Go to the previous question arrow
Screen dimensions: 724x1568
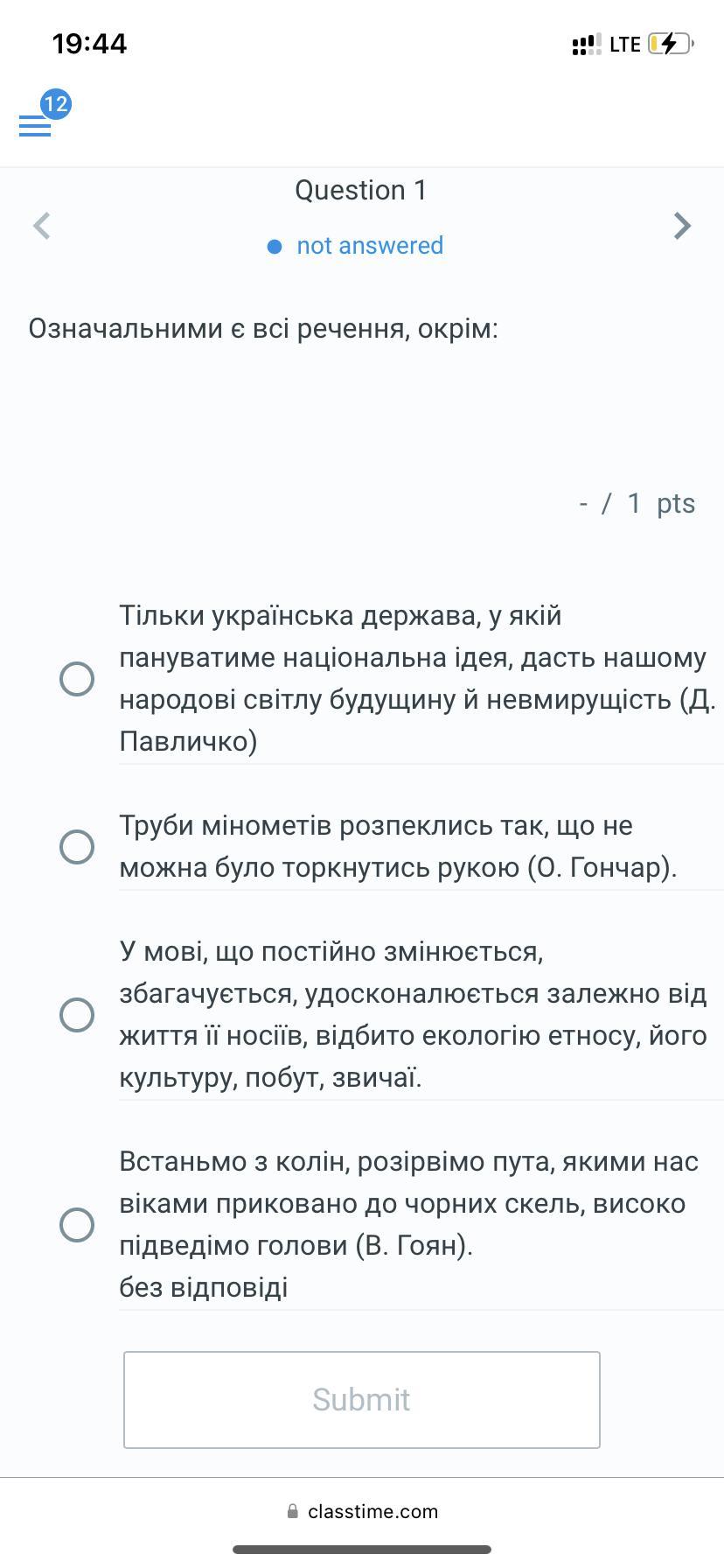click(x=42, y=226)
